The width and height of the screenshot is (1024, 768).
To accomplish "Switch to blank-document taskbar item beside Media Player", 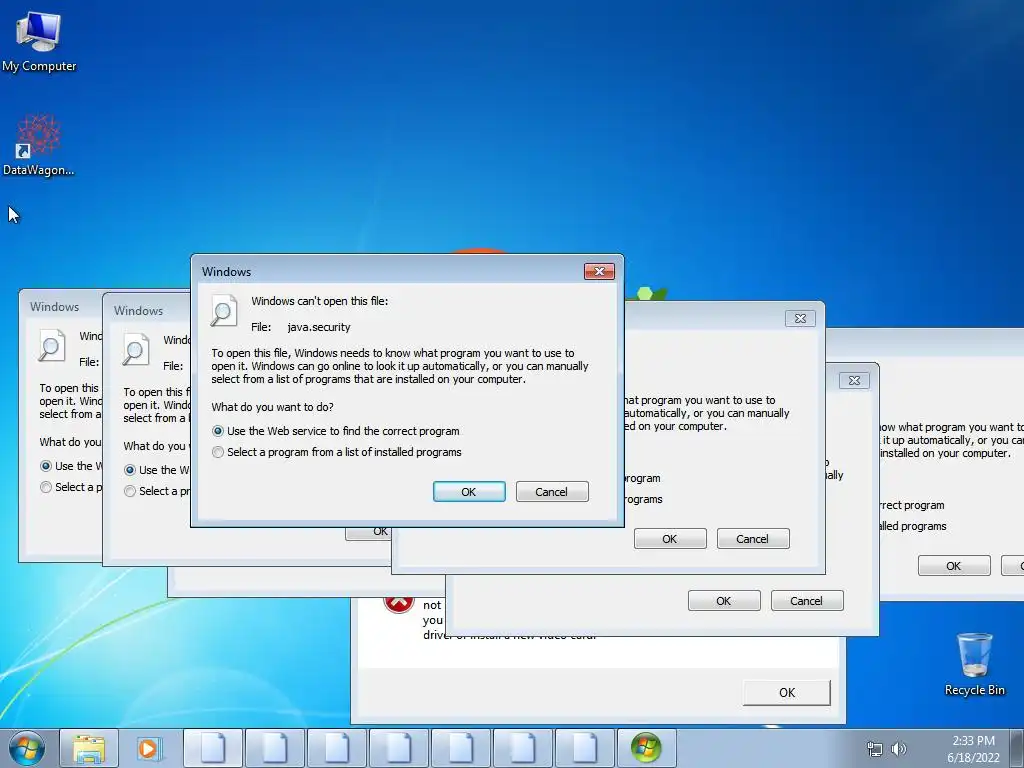I will click(x=212, y=748).
